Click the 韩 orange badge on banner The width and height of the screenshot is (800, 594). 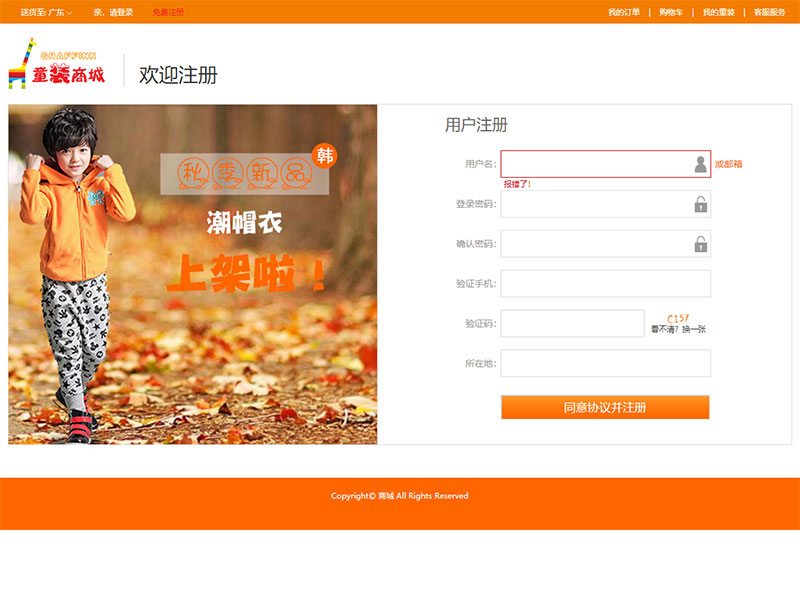(x=325, y=154)
